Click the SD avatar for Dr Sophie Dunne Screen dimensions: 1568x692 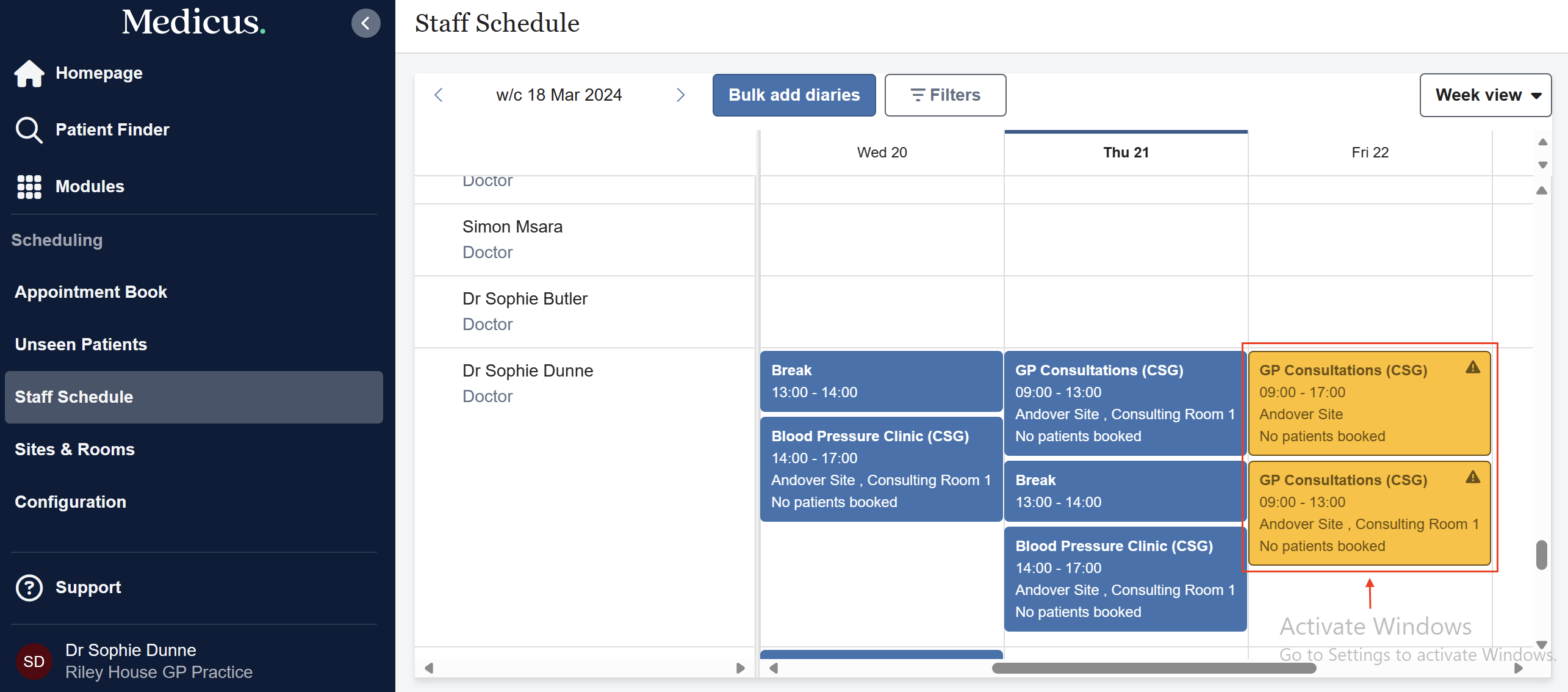[34, 661]
